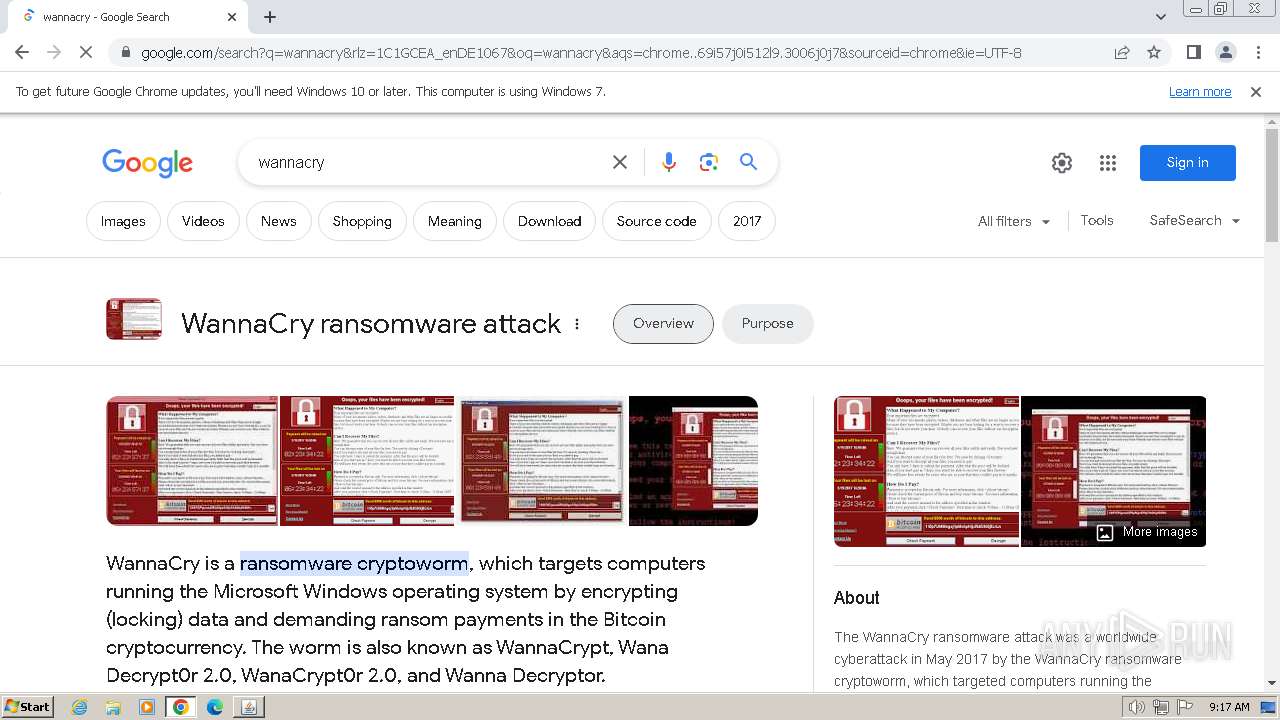Viewport: 1280px width, 720px height.
Task: Select the Download filter chip
Action: click(x=549, y=221)
